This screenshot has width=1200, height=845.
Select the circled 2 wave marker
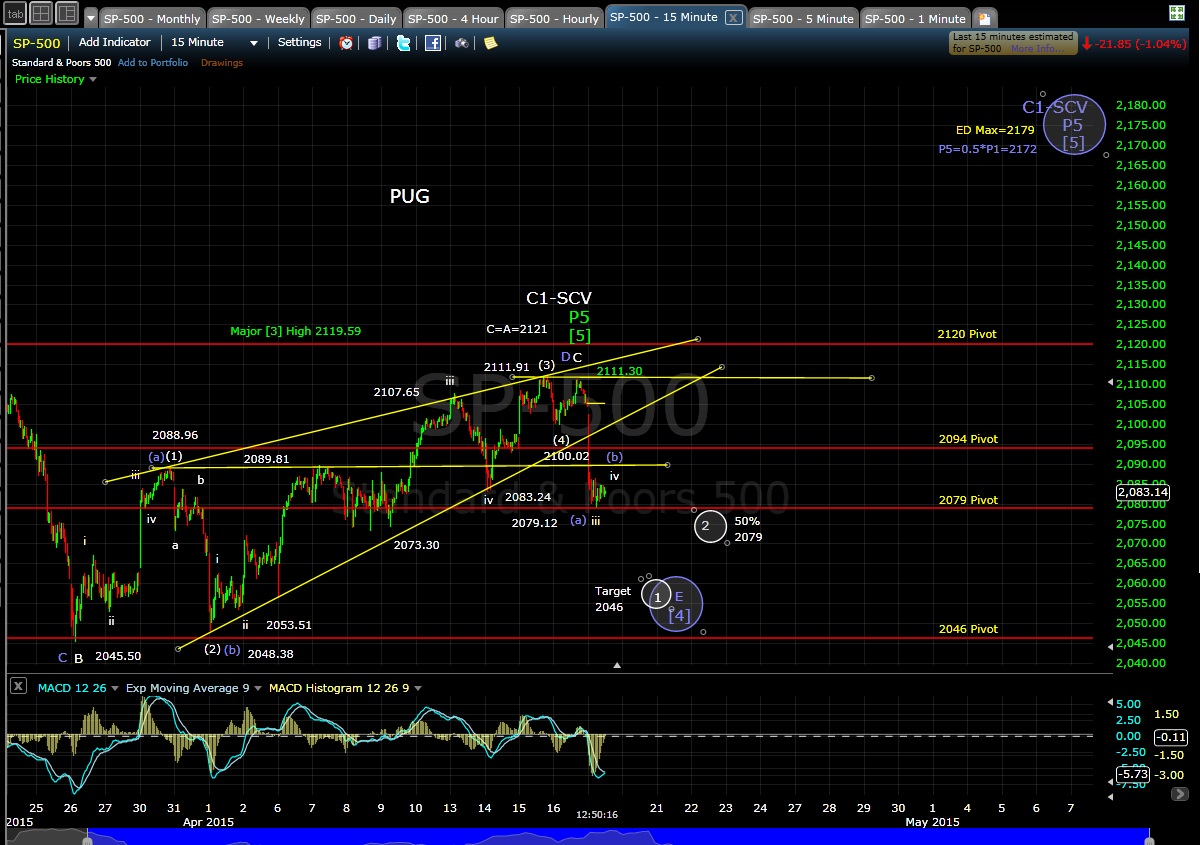coord(709,526)
